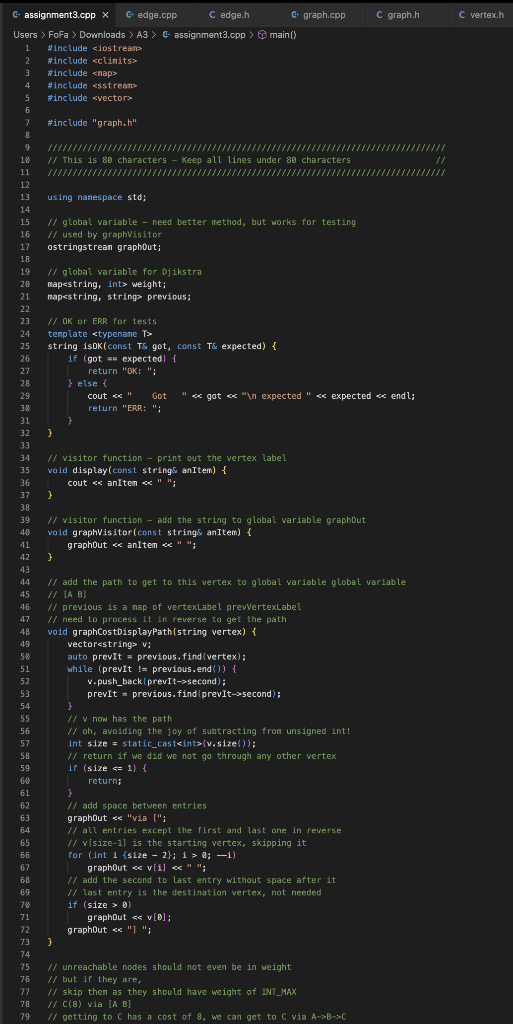Click on 'map<string, int> weight;' line
This screenshot has height=1024, width=513.
107,284
